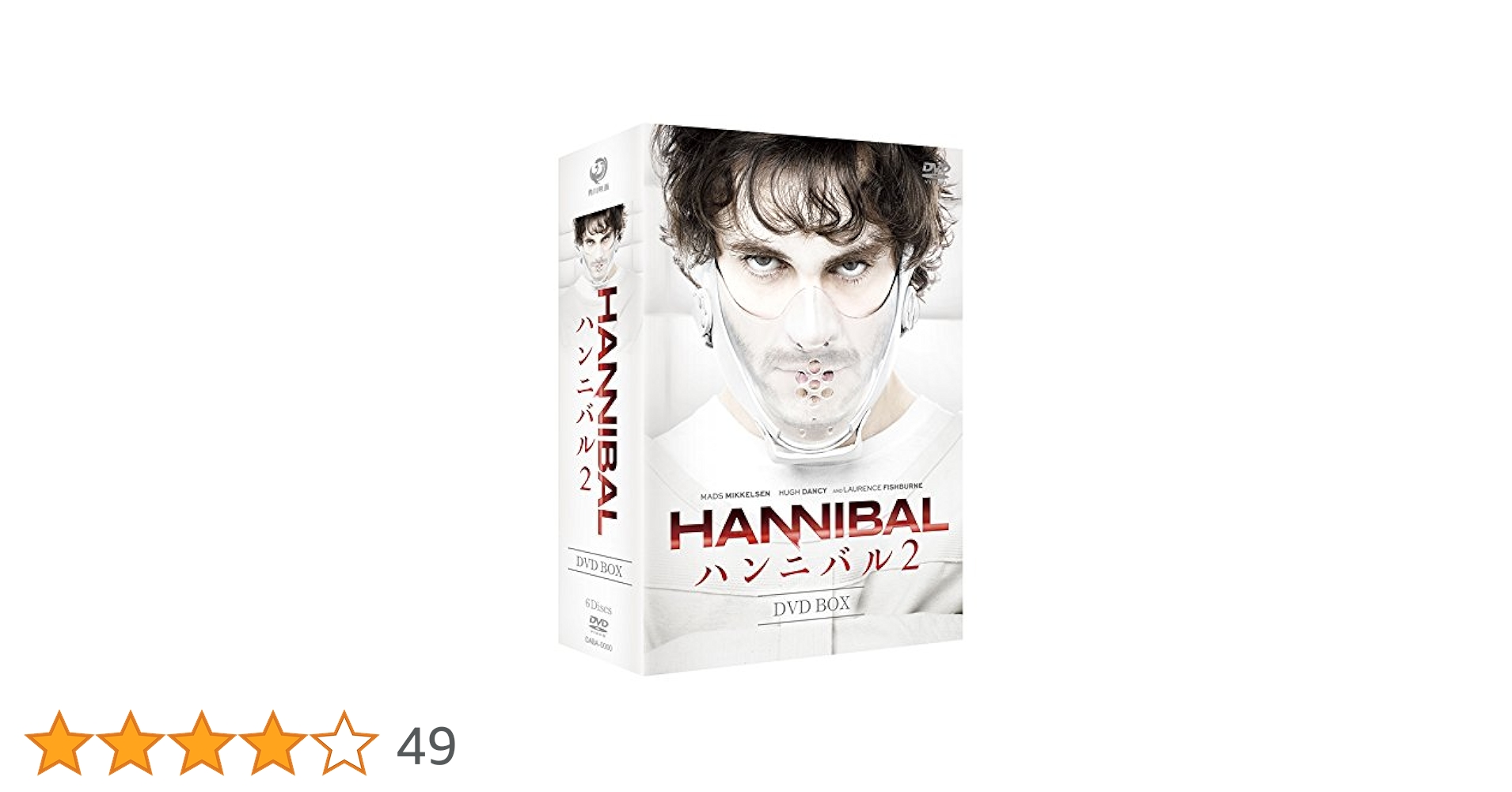Select the DVD BOX label on the spine
Screen dimensions: 1512x792
pyautogui.click(x=598, y=567)
